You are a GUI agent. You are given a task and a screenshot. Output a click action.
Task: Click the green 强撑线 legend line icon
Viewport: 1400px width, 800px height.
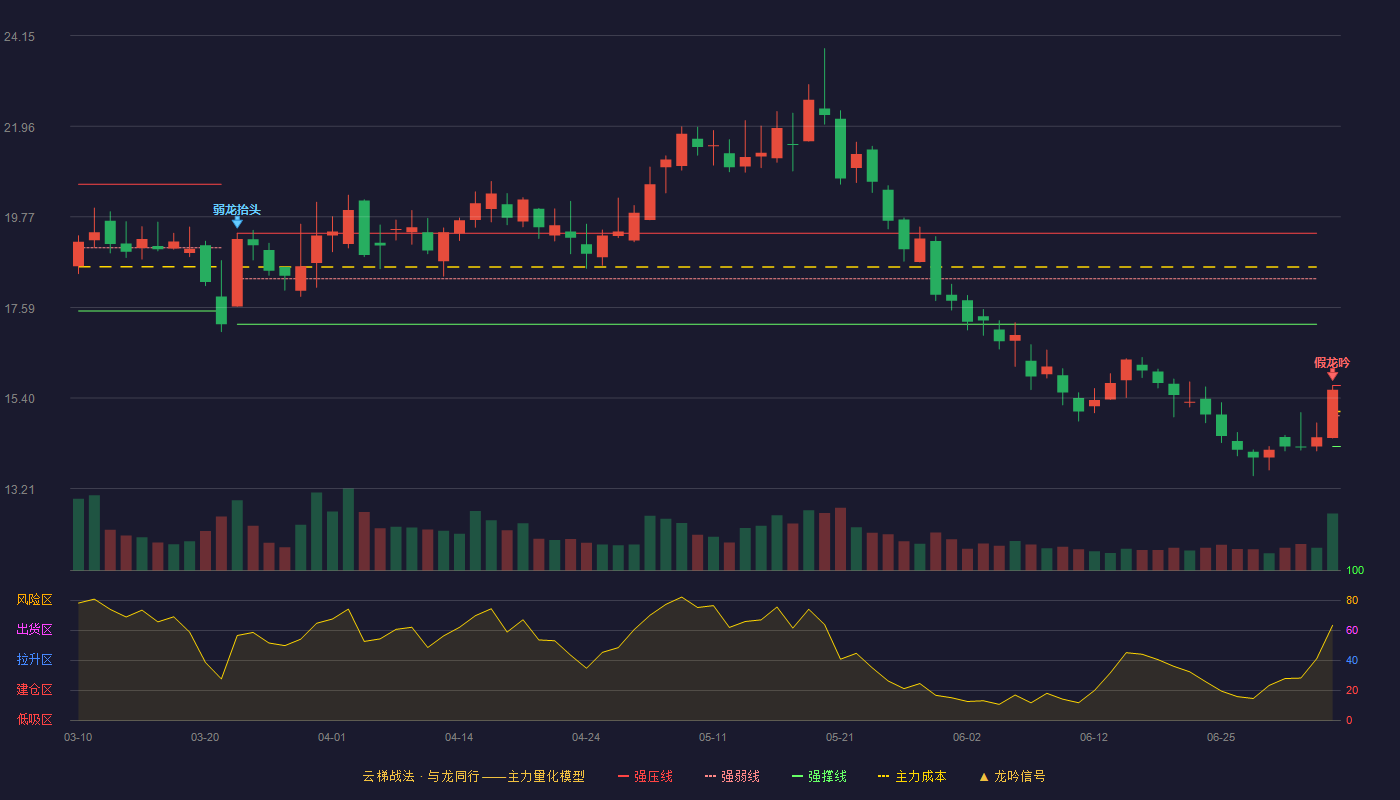[x=797, y=776]
